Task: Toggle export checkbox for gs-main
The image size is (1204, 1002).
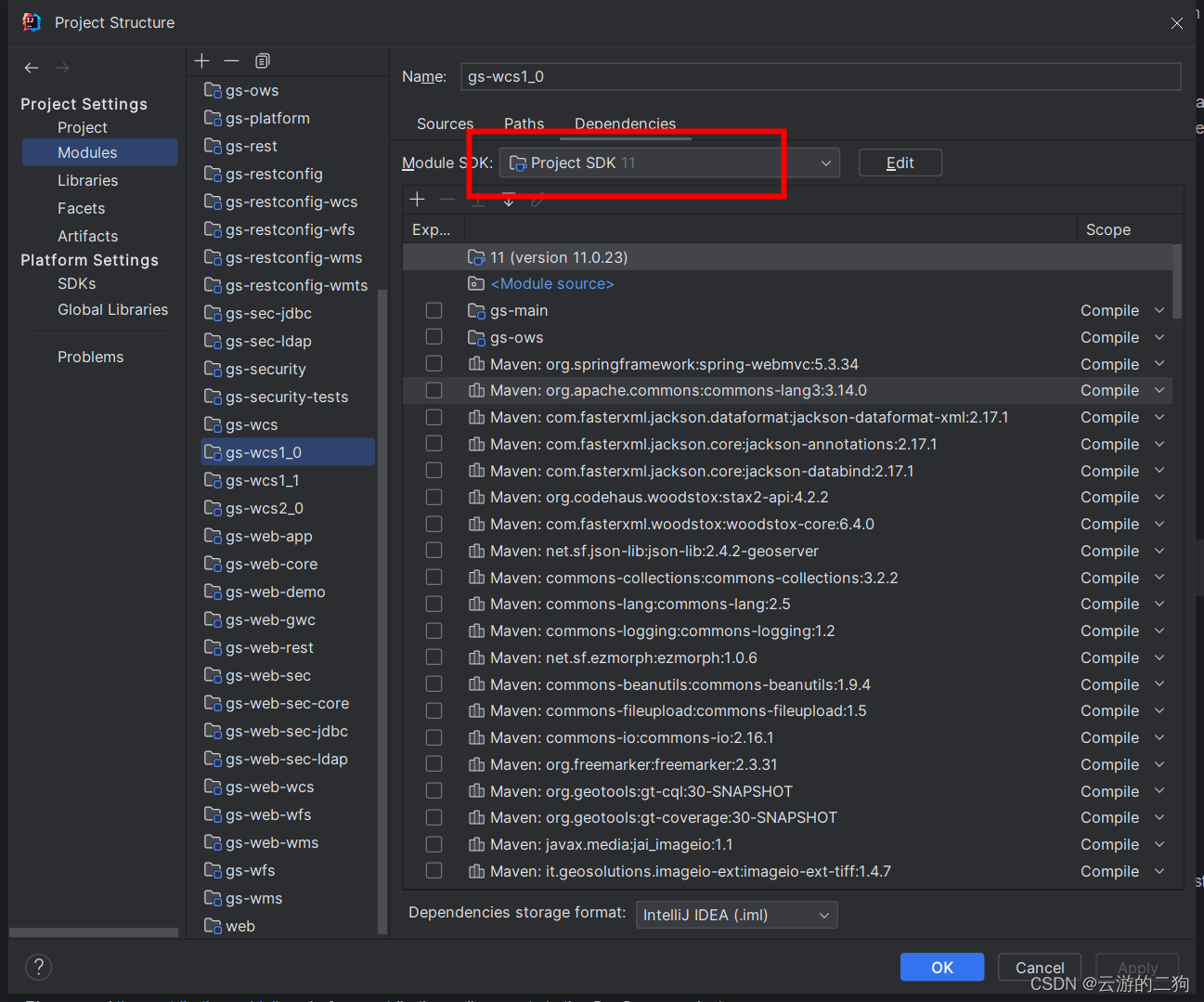Action: (434, 310)
